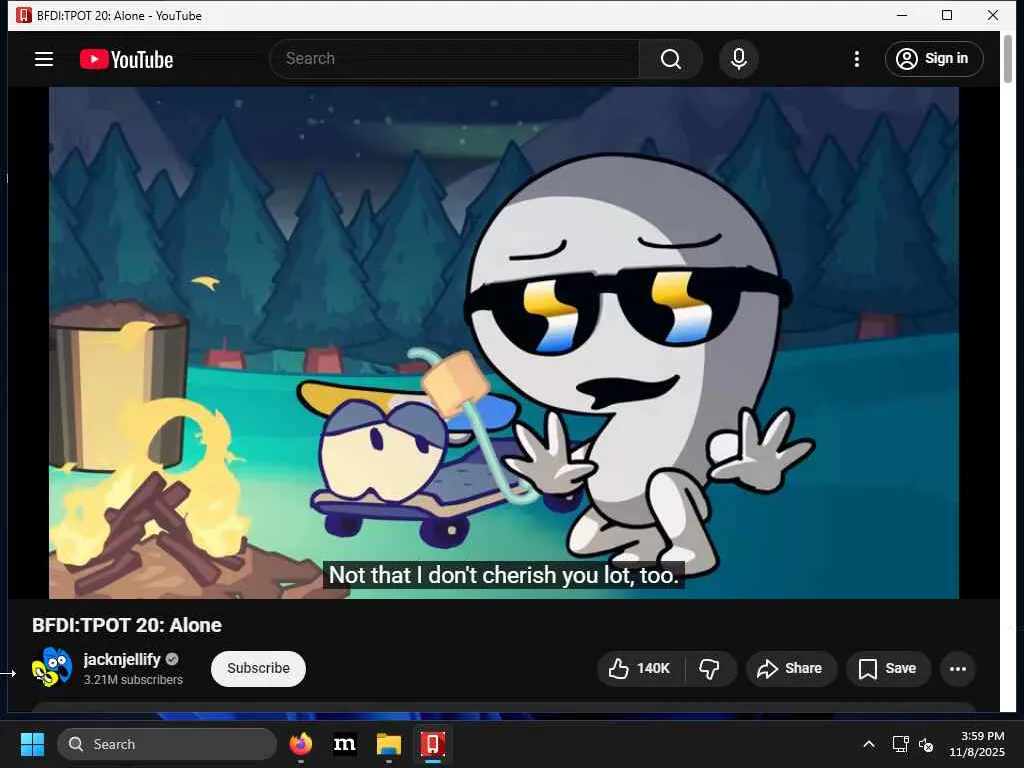
Task: Pause the video by clicking the player
Action: tap(504, 343)
